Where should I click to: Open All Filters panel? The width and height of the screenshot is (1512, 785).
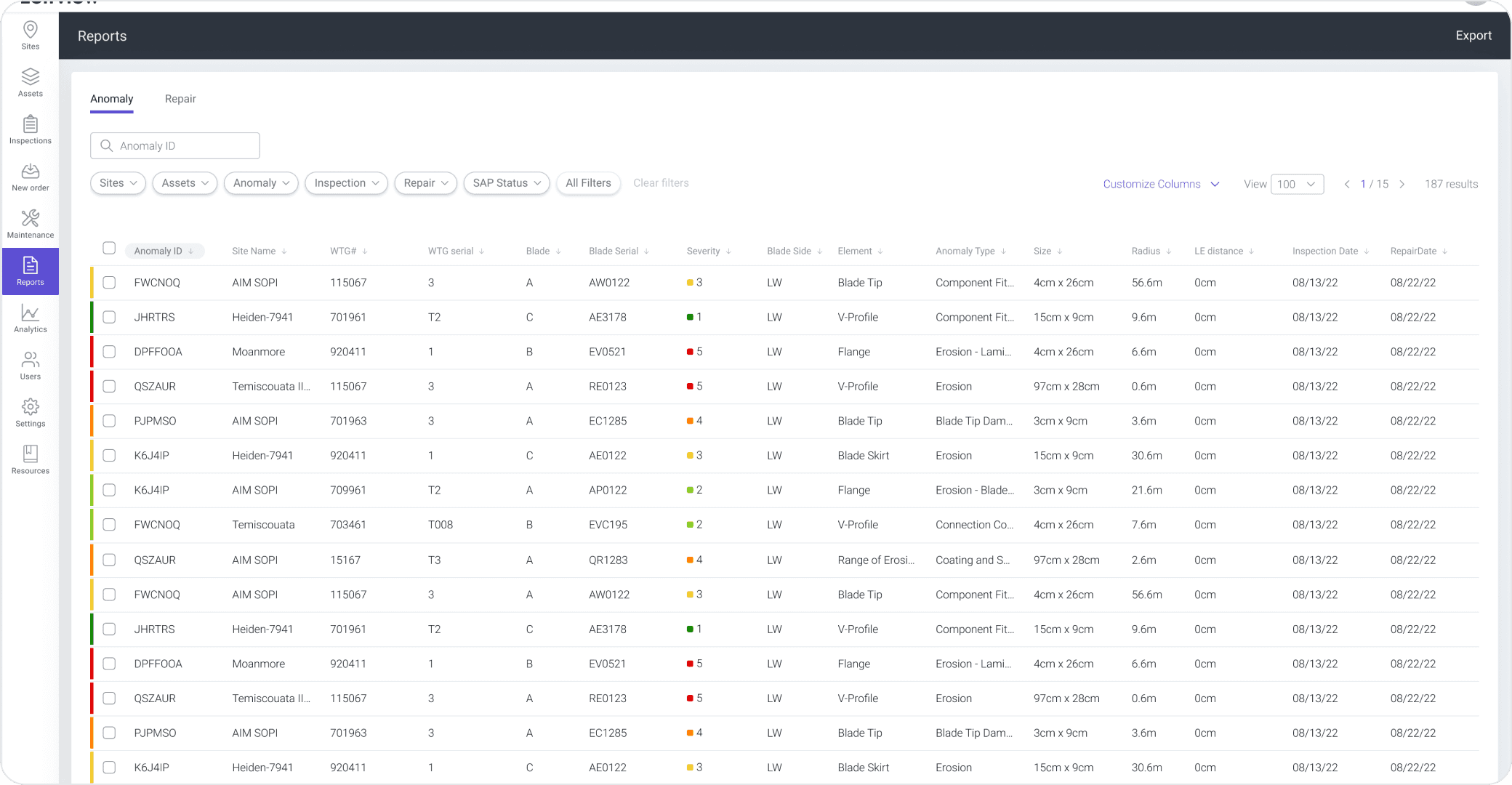(589, 183)
